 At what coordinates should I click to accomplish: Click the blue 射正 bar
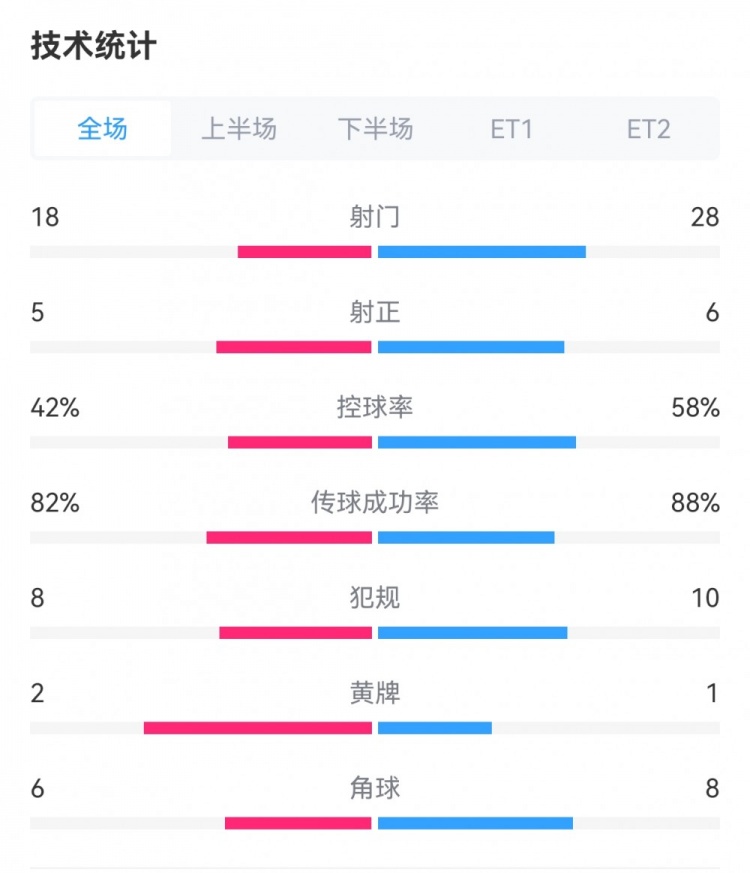471,347
